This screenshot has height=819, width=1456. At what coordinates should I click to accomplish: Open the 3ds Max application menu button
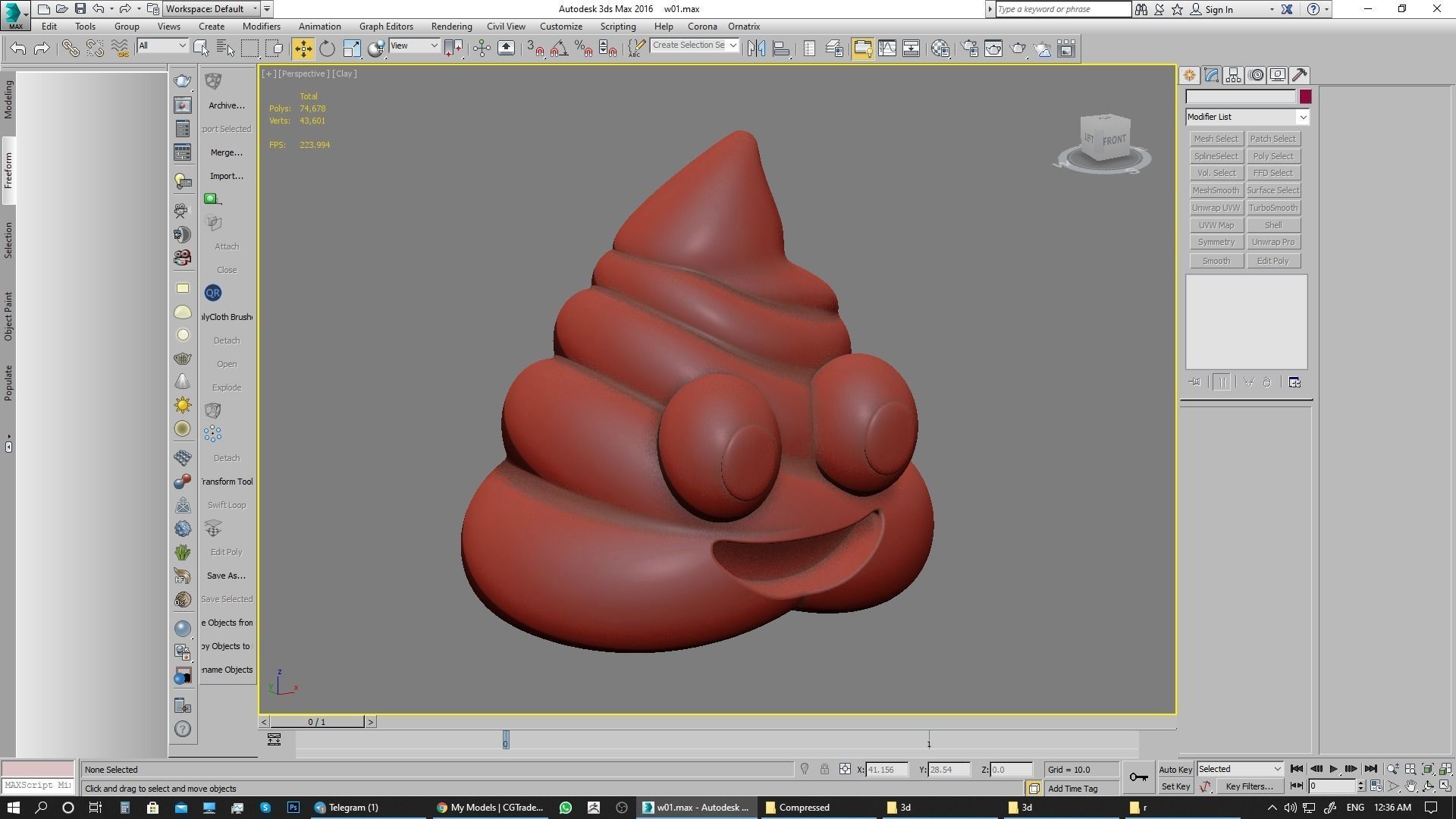pos(15,14)
